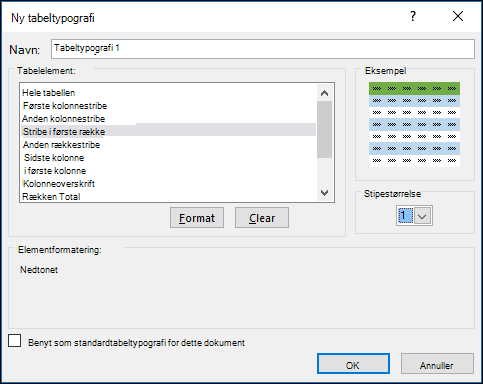The width and height of the screenshot is (483, 384).
Task: Click the list scroll-down arrow
Action: 324,193
